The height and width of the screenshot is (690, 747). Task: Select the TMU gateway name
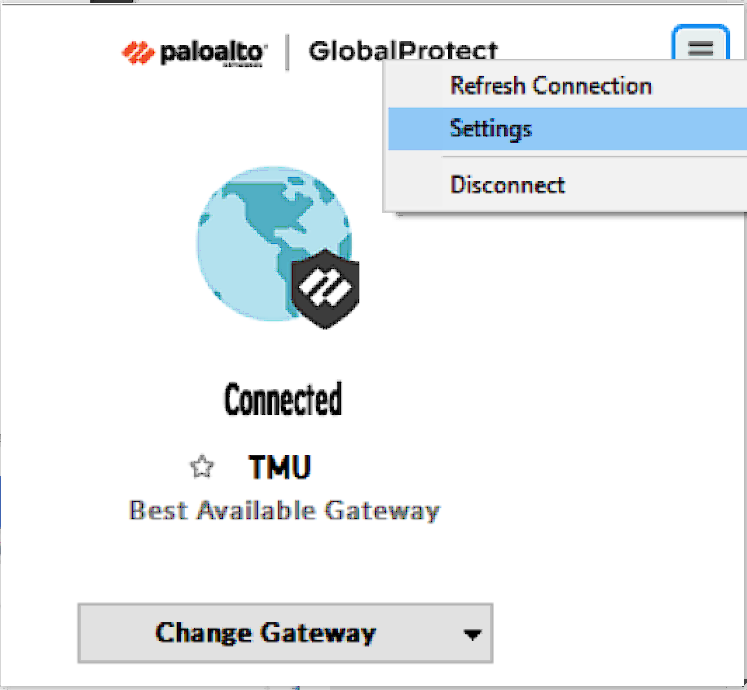click(x=280, y=467)
